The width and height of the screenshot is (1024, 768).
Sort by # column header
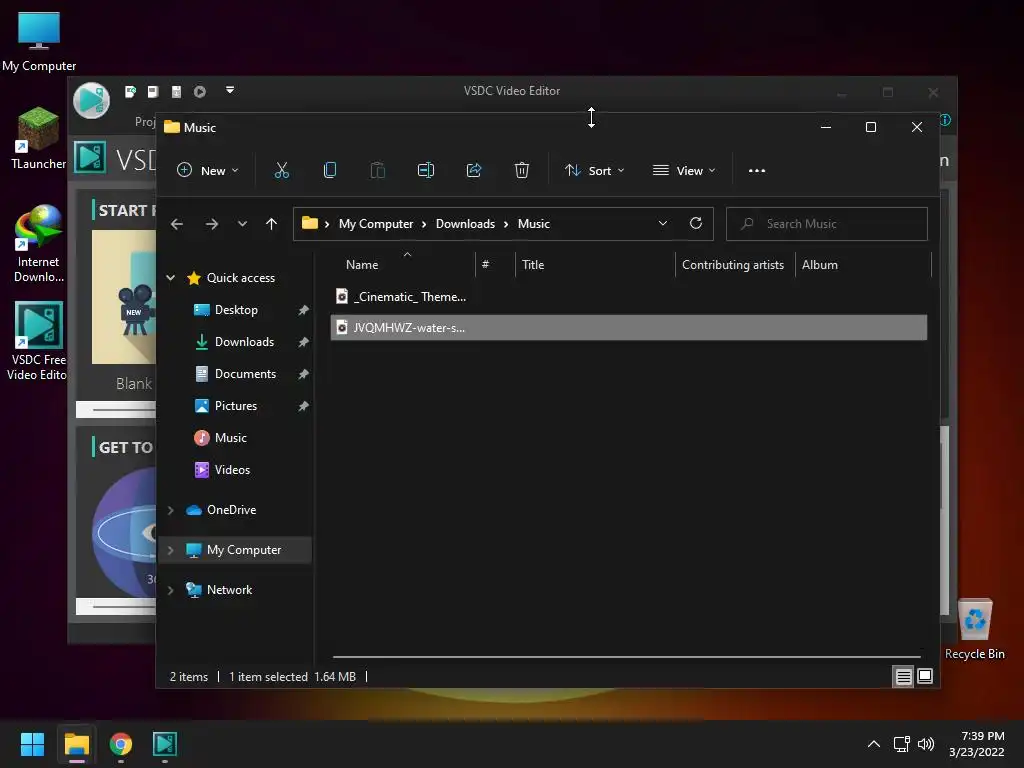[x=485, y=264]
